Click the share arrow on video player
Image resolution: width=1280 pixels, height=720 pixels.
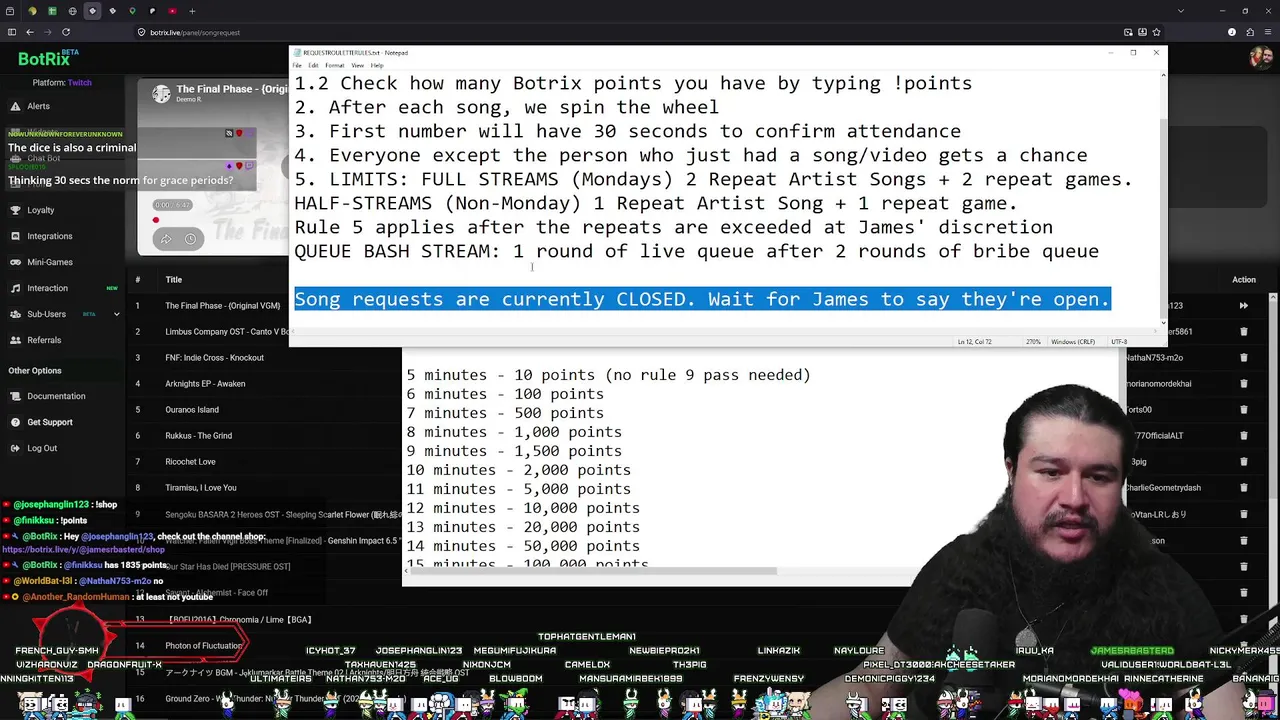pyautogui.click(x=165, y=239)
